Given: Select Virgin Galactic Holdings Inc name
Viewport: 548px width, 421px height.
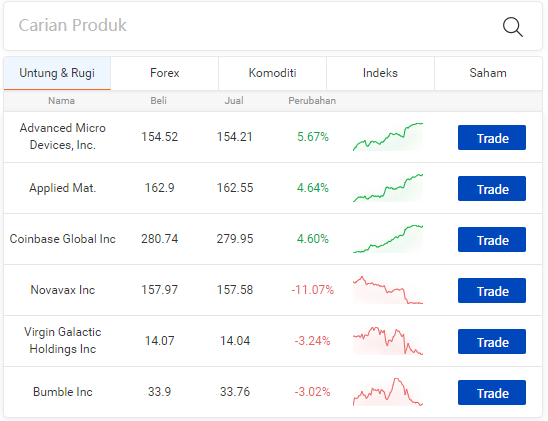Looking at the screenshot, I should 63,341.
